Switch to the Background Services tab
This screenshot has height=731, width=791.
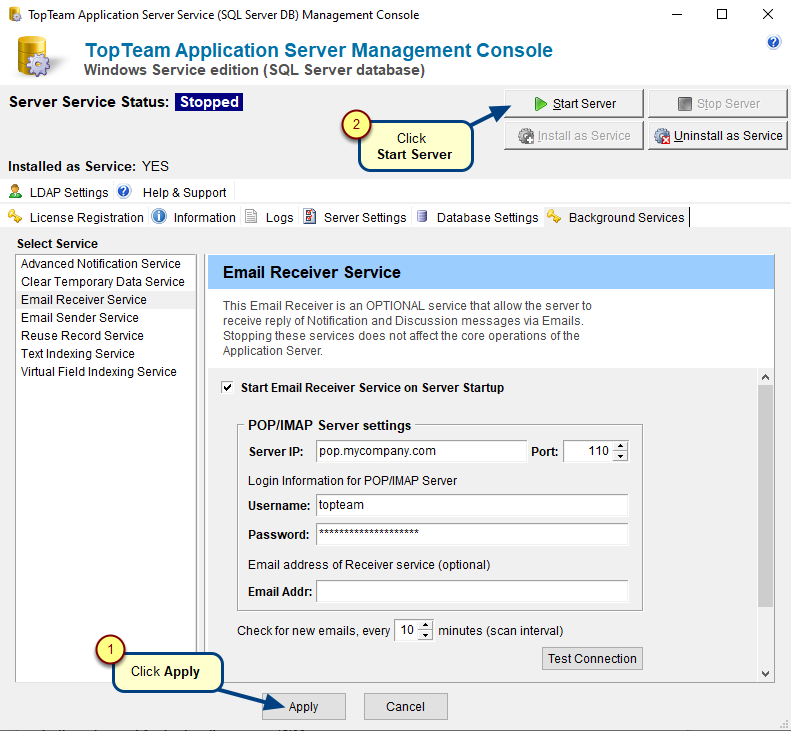pos(616,217)
